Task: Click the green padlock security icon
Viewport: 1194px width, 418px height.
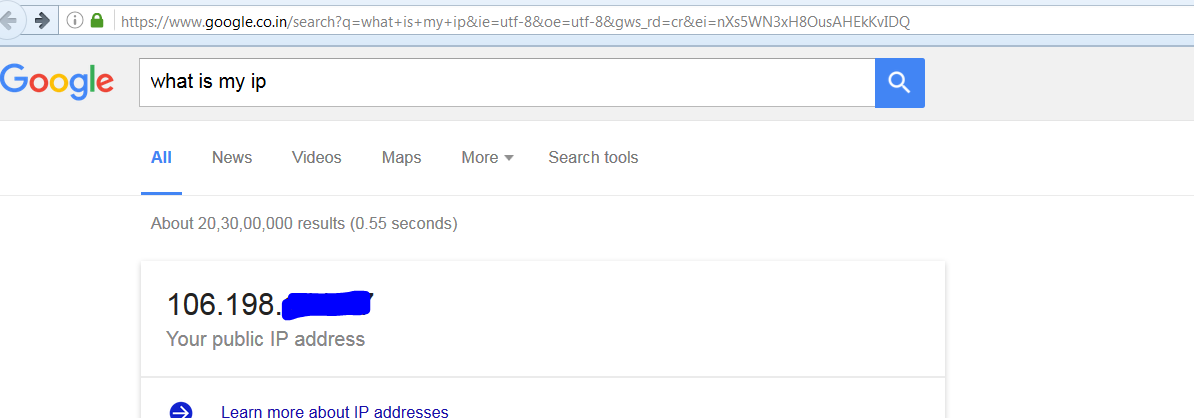Action: [97, 20]
